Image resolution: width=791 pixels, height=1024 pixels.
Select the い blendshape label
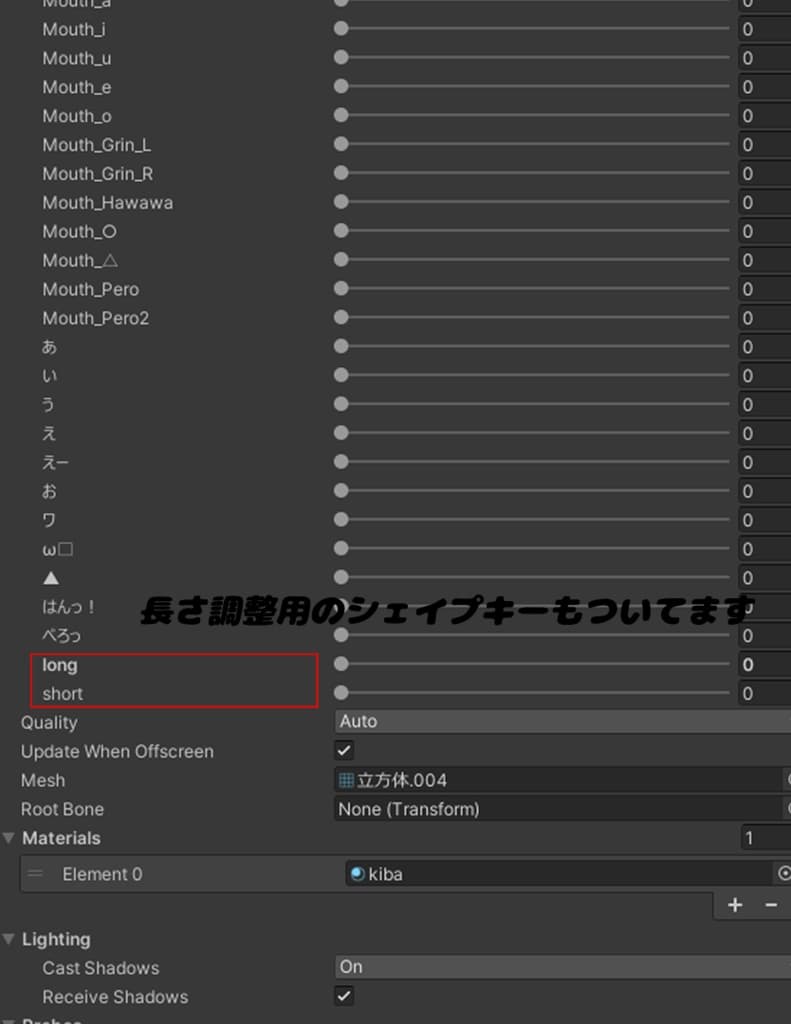click(x=50, y=376)
